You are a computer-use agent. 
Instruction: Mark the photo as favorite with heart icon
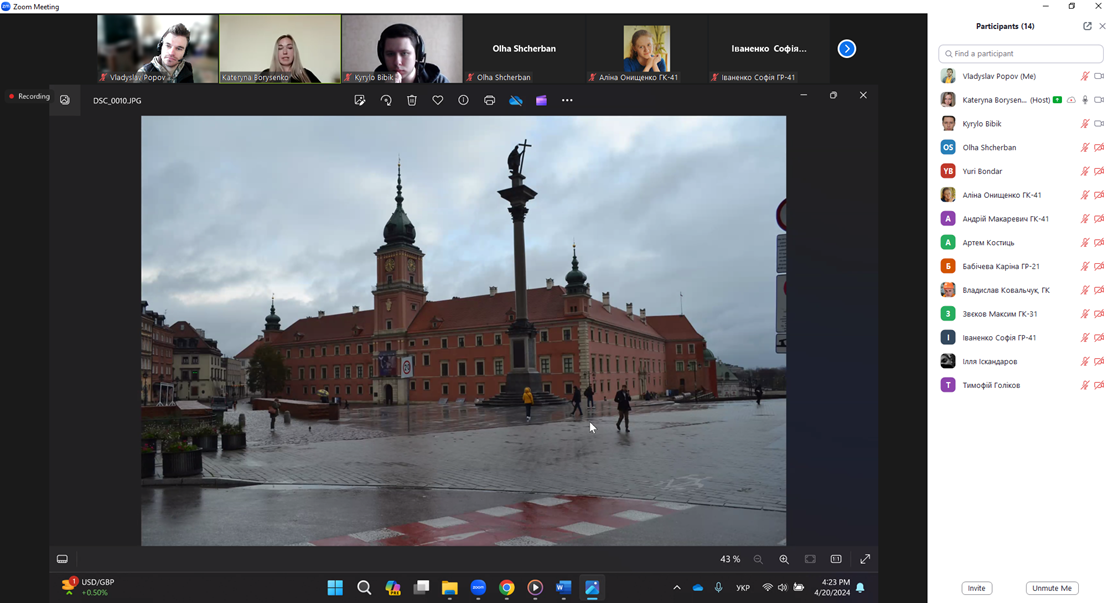(438, 100)
